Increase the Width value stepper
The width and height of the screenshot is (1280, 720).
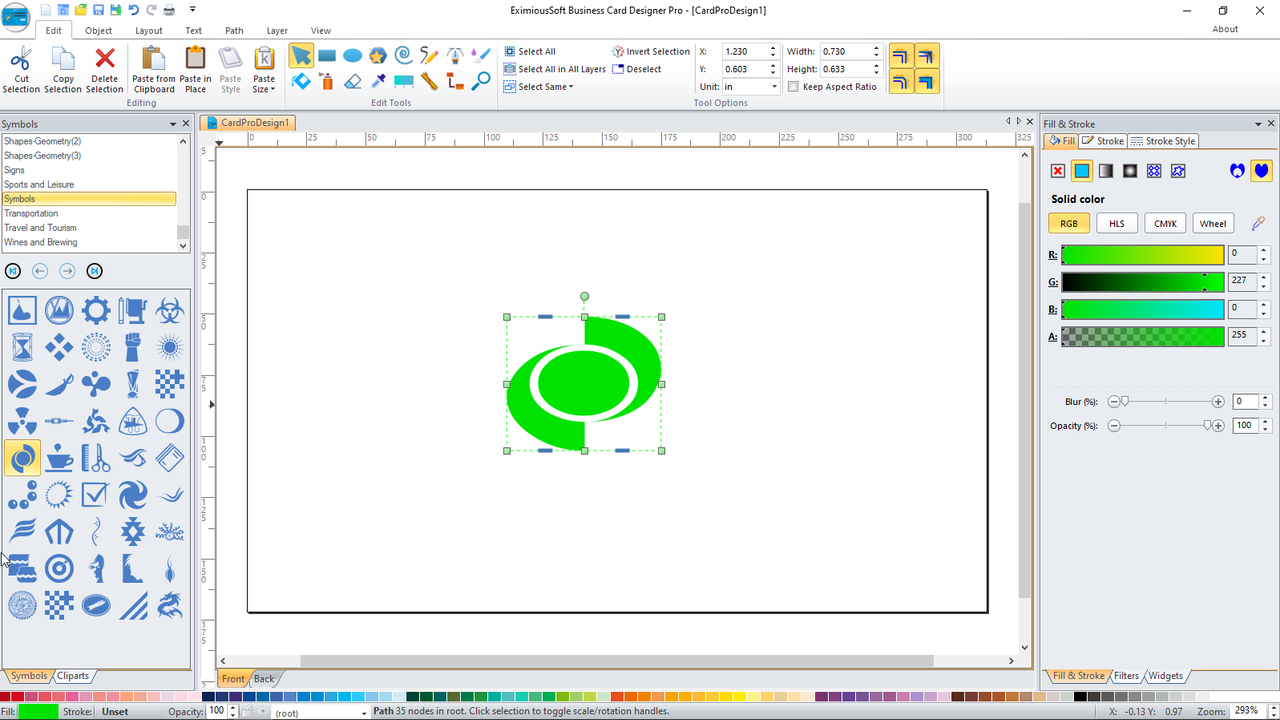click(x=876, y=48)
